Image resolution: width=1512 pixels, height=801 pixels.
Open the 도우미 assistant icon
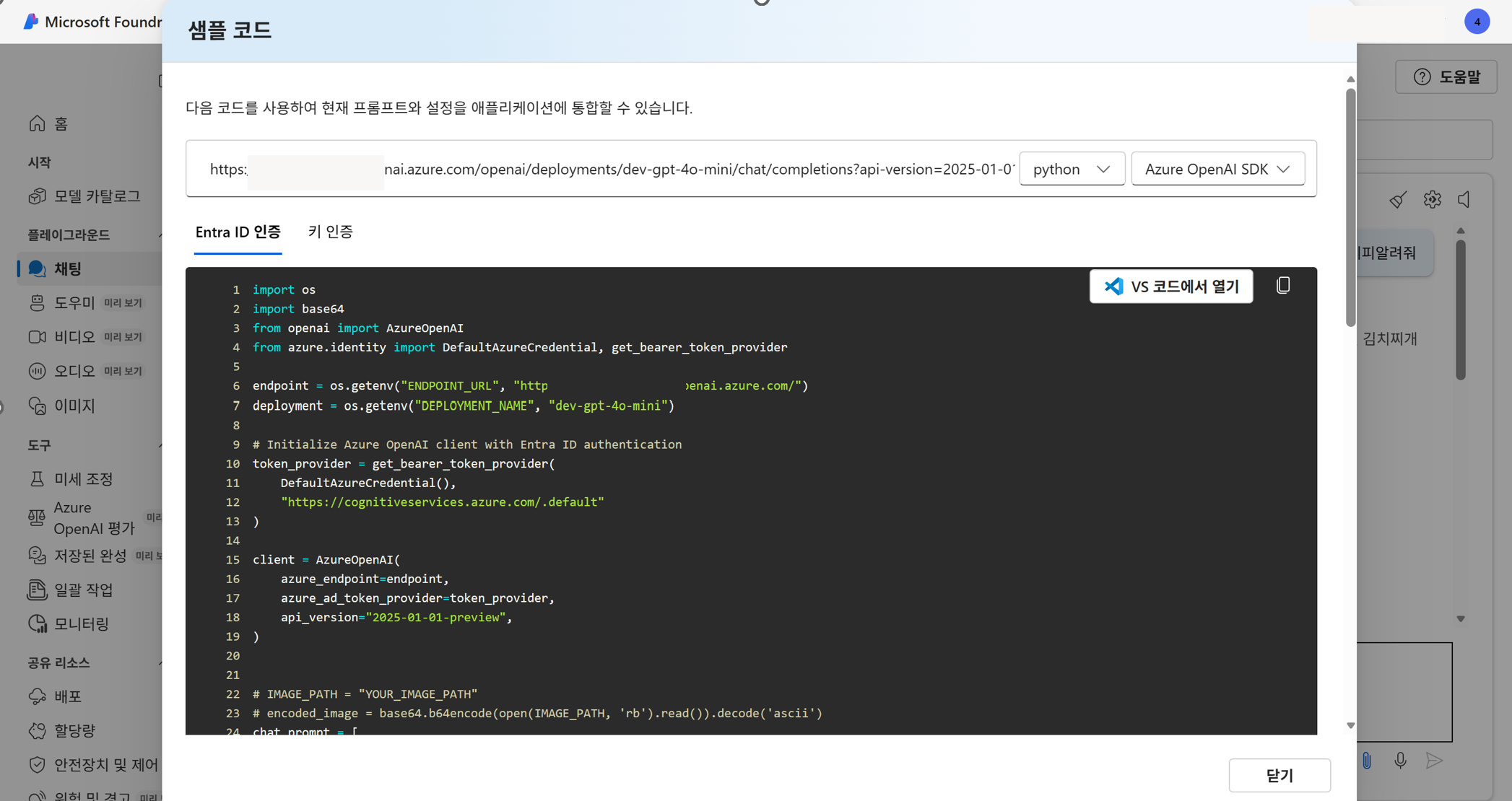tap(37, 303)
